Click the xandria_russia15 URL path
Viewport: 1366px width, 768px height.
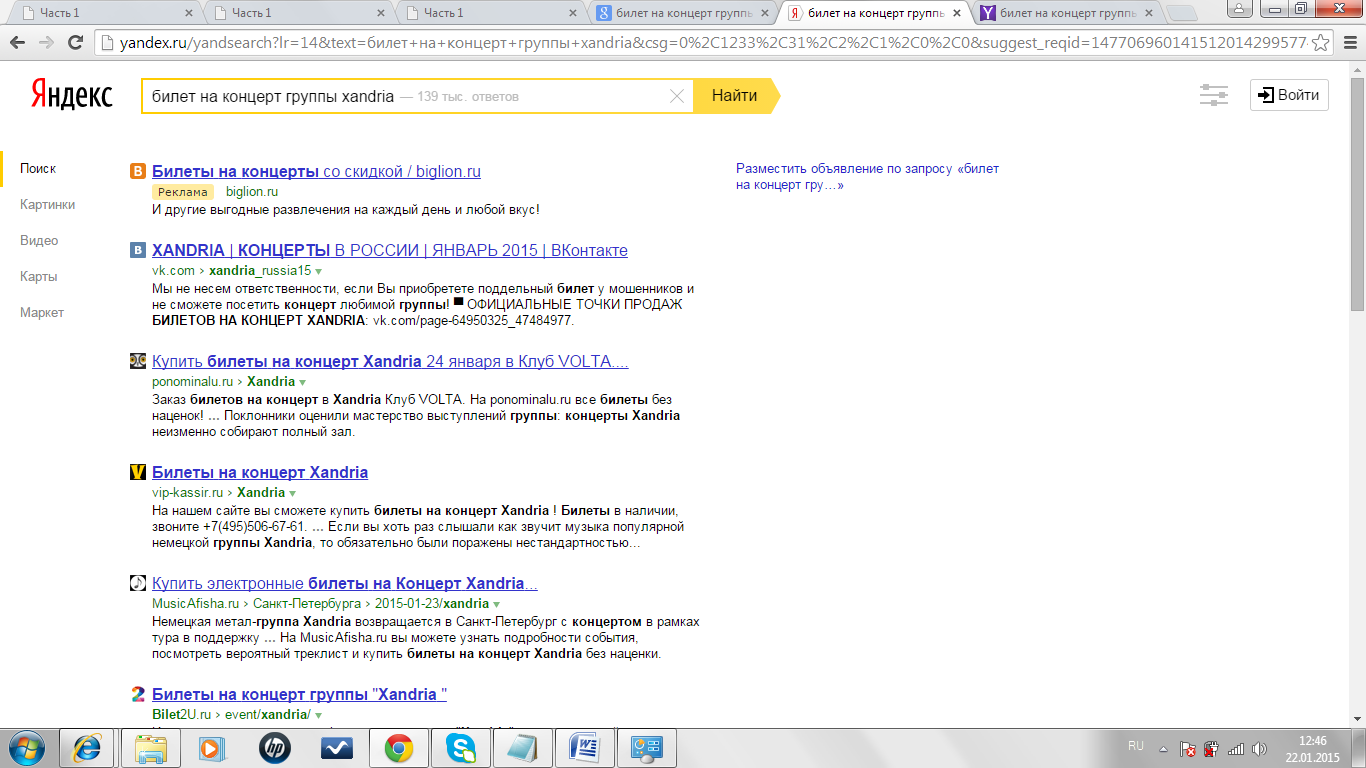[x=260, y=271]
